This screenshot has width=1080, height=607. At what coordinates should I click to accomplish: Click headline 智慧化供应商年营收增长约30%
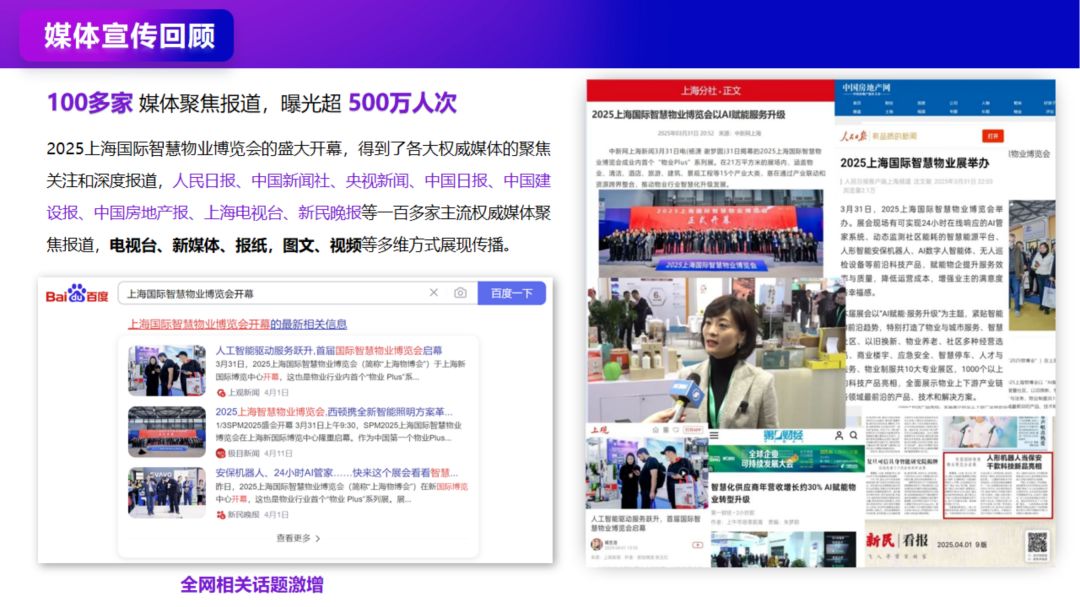pos(783,493)
